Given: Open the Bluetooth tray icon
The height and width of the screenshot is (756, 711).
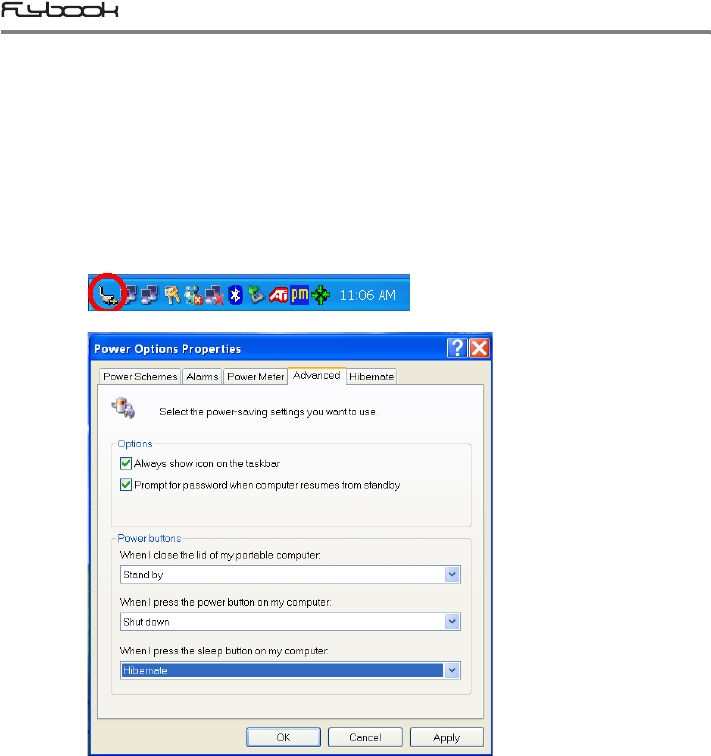Looking at the screenshot, I should (x=235, y=295).
